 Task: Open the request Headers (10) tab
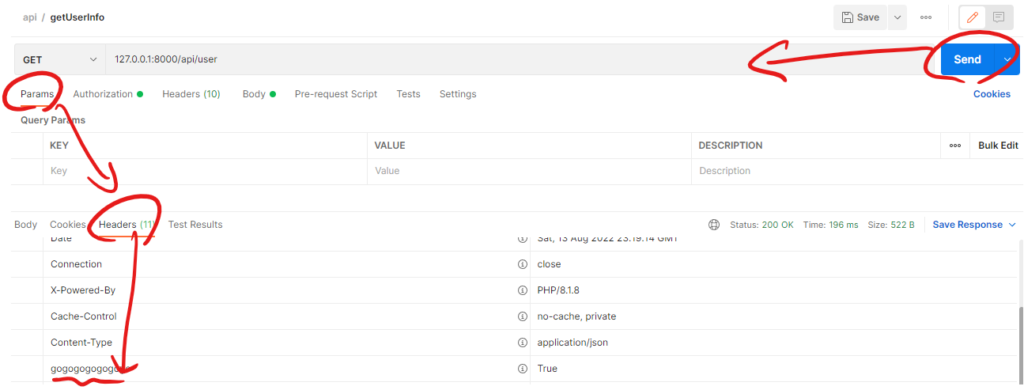(x=191, y=94)
